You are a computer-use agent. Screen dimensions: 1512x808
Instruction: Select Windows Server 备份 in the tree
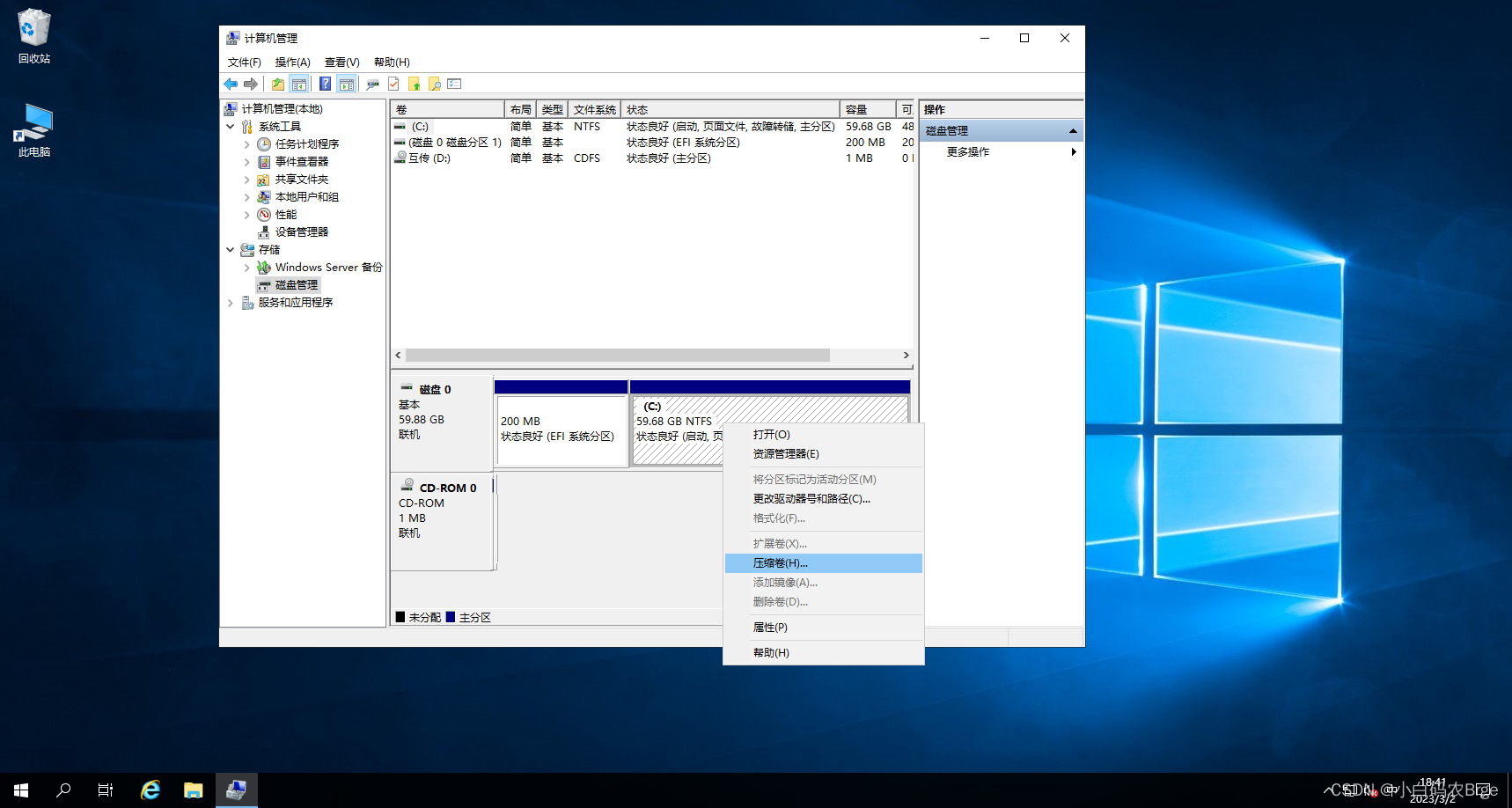329,268
